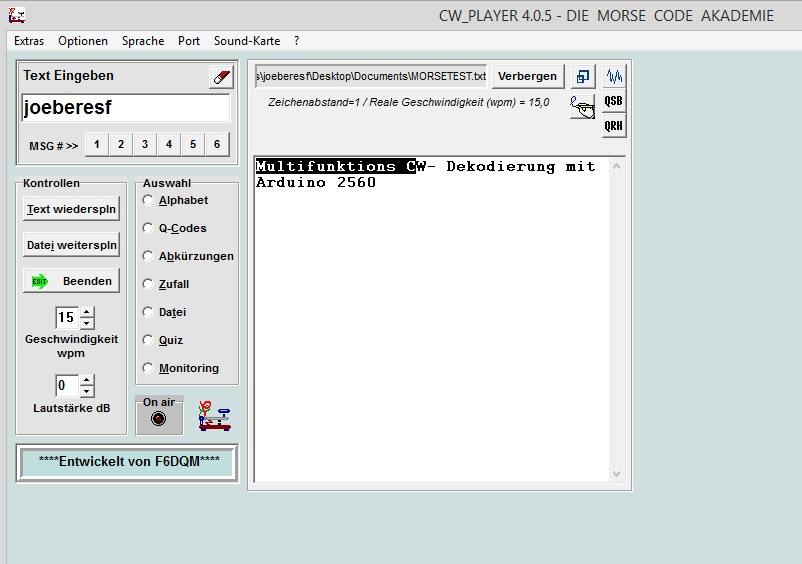Image resolution: width=802 pixels, height=564 pixels.
Task: Click the On air red indicator
Action: click(x=159, y=419)
